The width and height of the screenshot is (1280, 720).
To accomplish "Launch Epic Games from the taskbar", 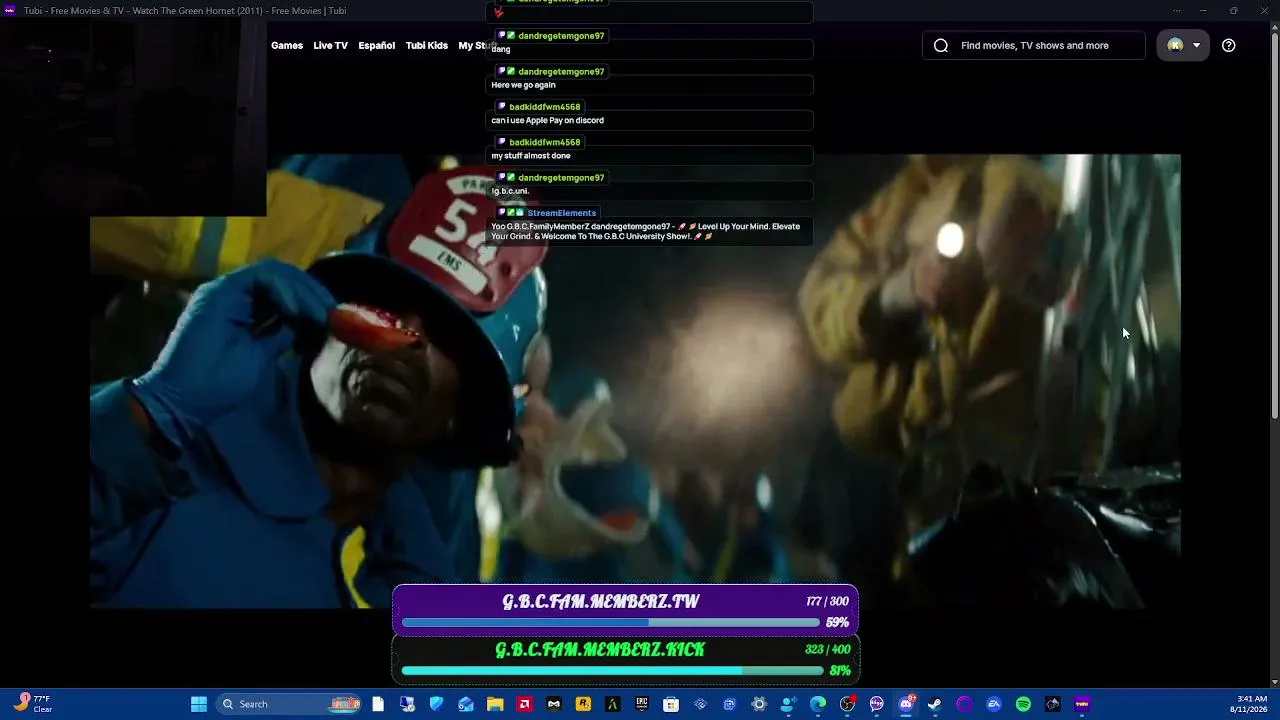I will pos(642,704).
